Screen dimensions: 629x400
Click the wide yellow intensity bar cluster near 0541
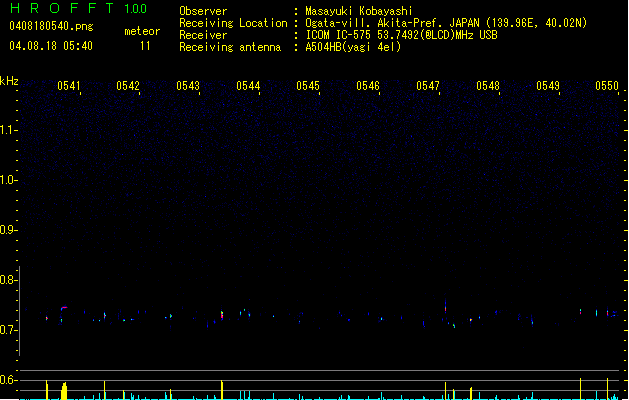(x=64, y=391)
